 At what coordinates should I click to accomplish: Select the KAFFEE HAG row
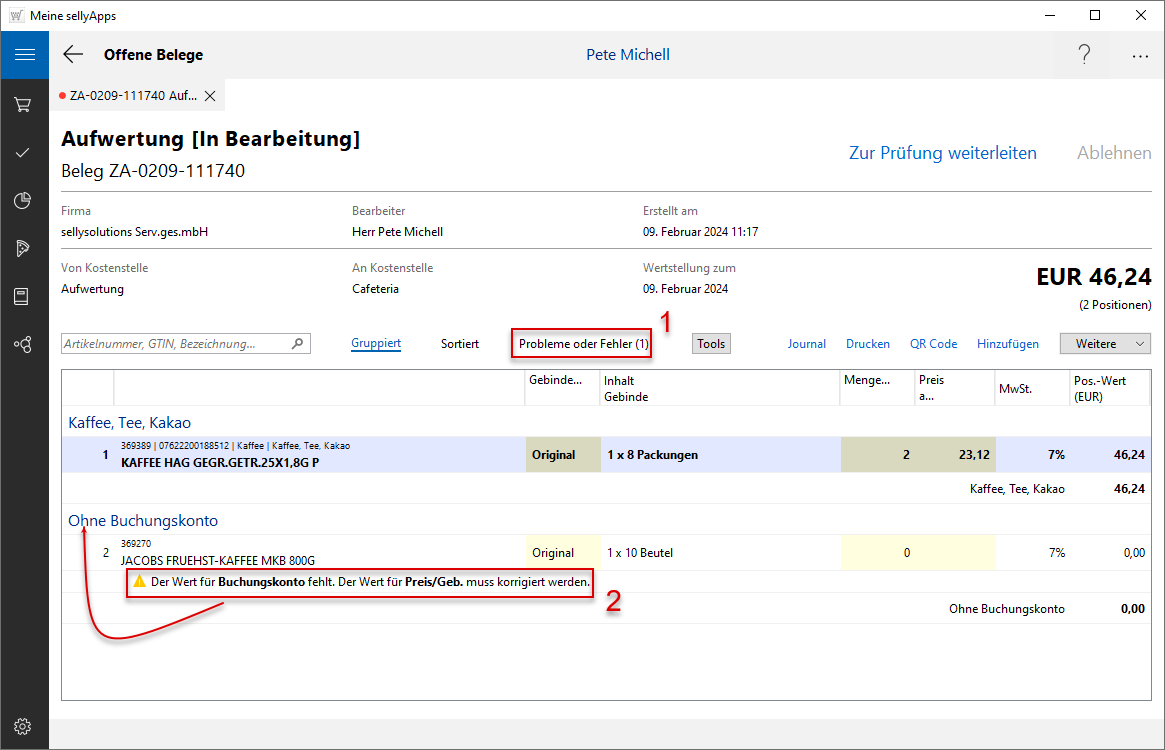point(320,455)
